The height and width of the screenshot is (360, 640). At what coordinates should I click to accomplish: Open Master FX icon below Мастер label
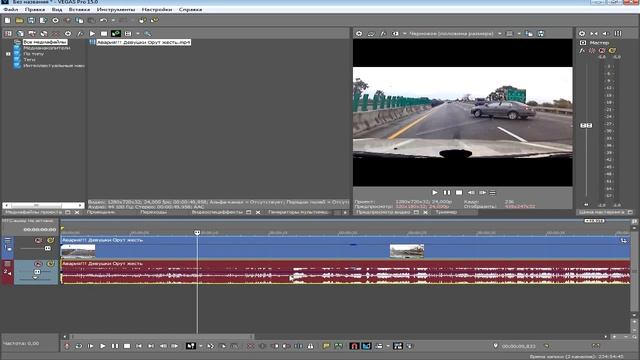(x=582, y=51)
